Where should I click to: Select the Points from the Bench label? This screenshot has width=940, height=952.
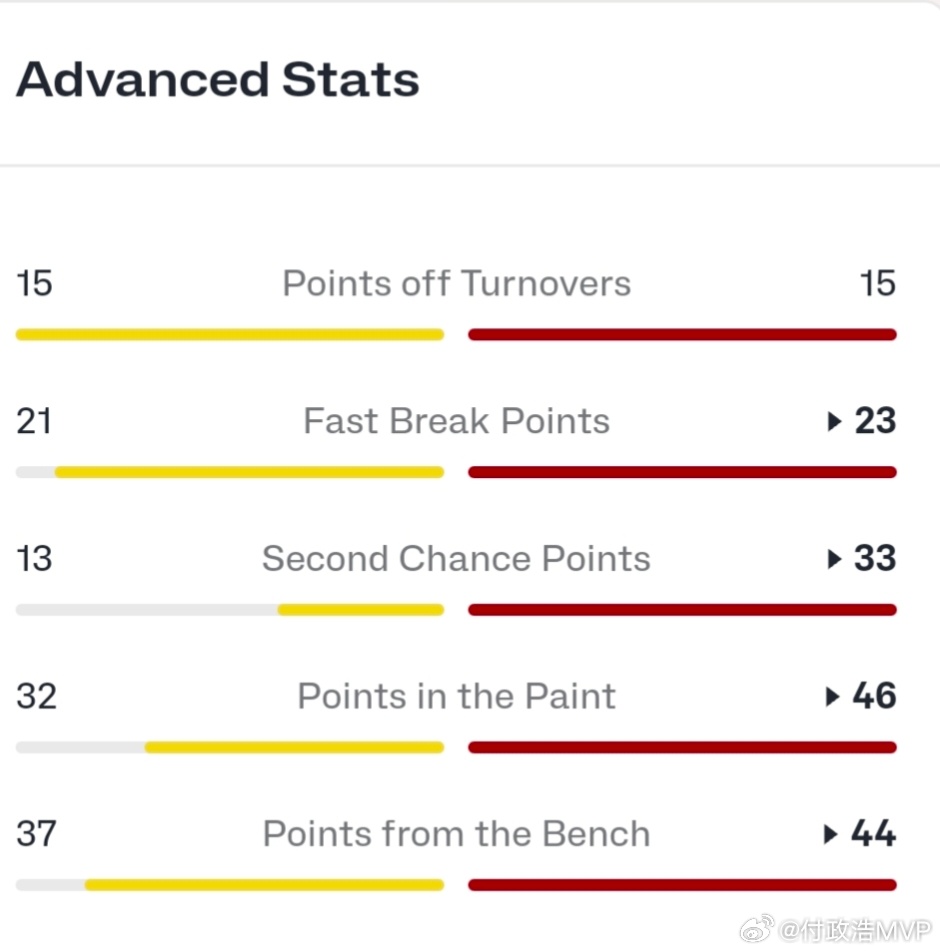[457, 834]
